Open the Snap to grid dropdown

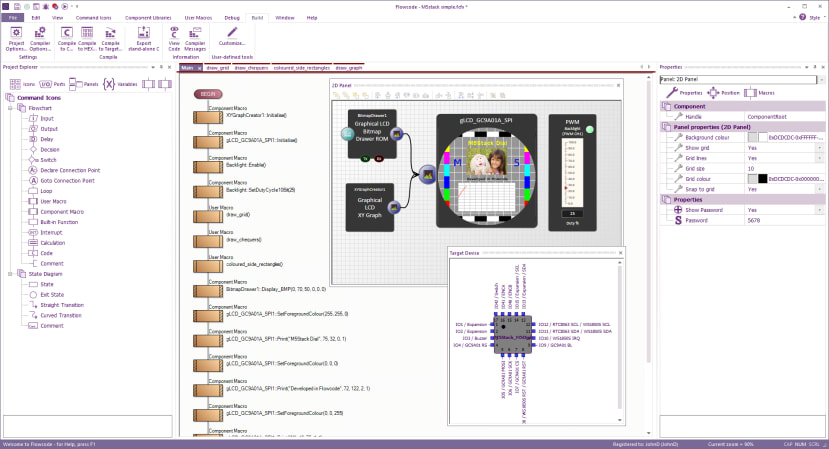[x=820, y=189]
